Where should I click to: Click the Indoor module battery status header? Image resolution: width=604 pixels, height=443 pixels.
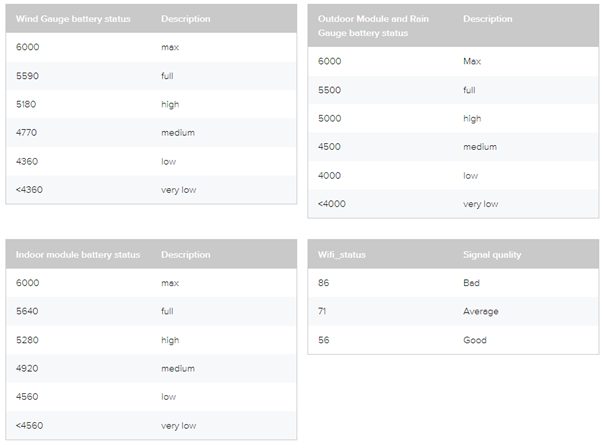coord(78,255)
